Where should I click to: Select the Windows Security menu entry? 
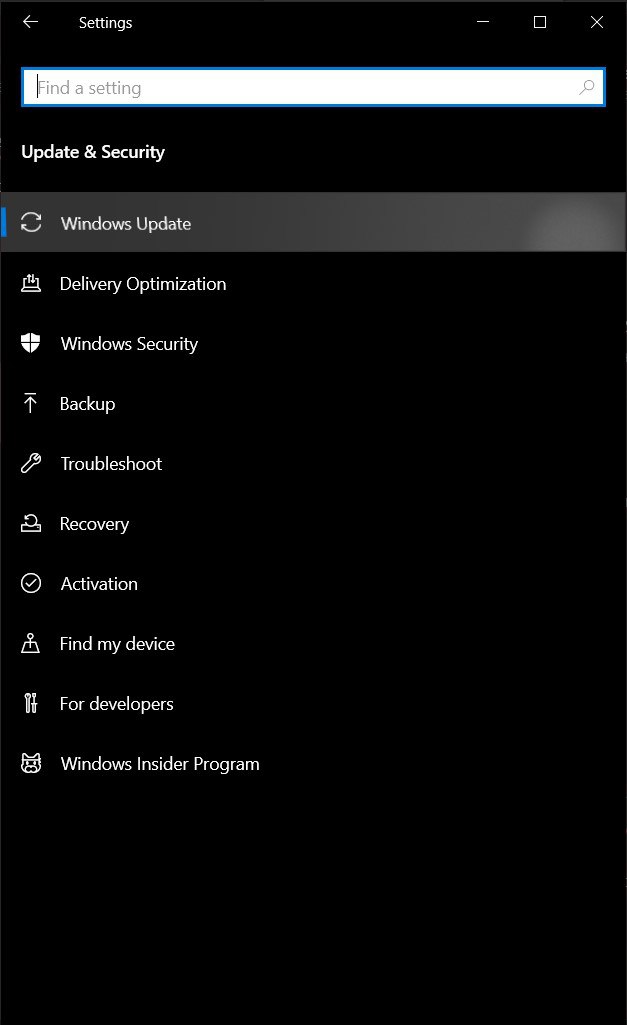(313, 343)
